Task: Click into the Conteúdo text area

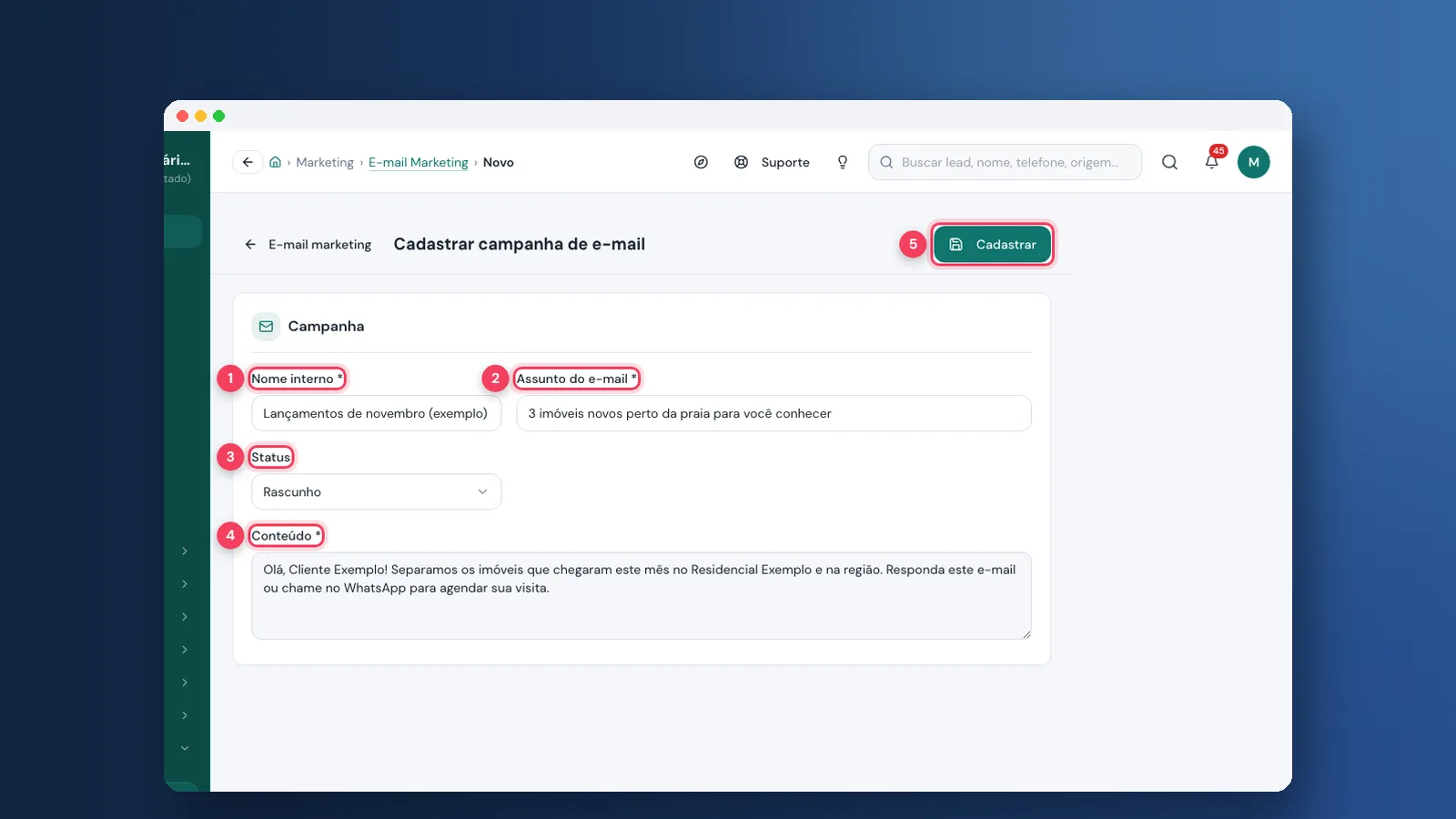Action: click(x=642, y=596)
